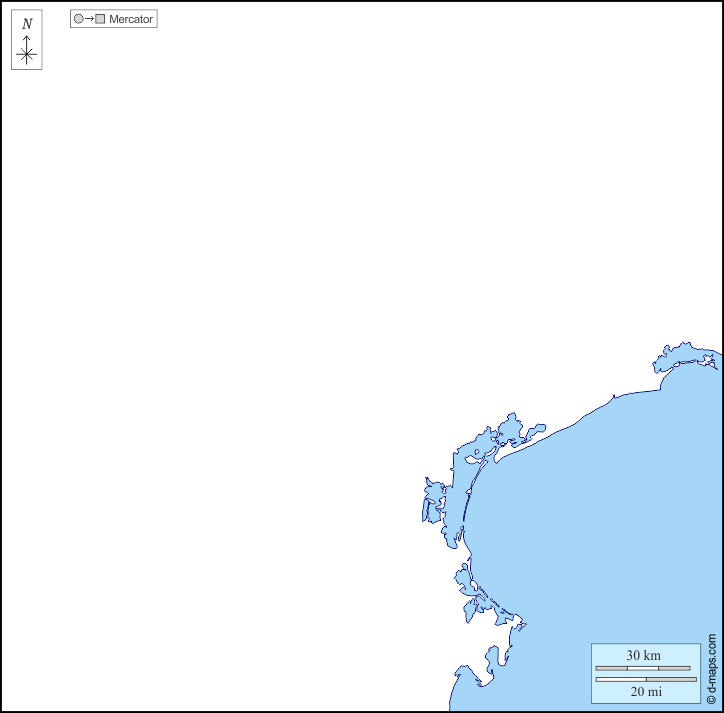Click the small bay at the bottom coastline
The image size is (724, 713).
coord(492,658)
